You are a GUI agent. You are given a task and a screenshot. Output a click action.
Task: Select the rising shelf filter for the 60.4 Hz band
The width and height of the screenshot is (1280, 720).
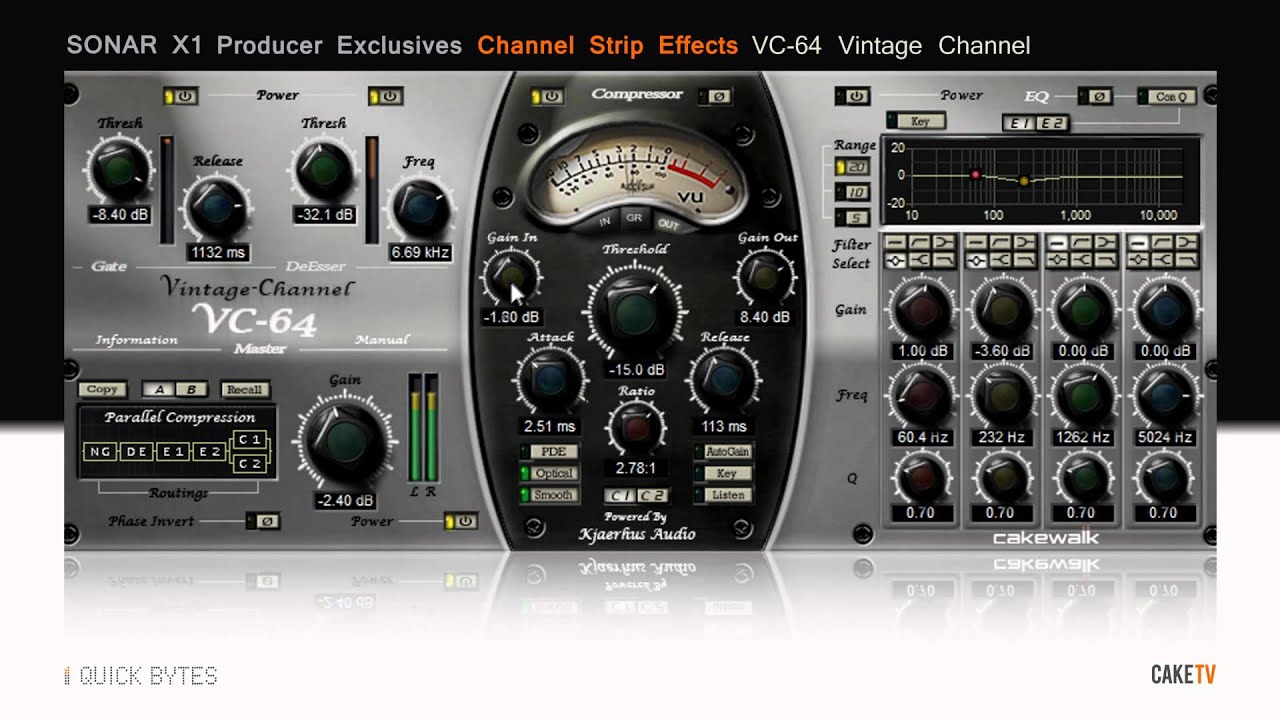tap(920, 242)
